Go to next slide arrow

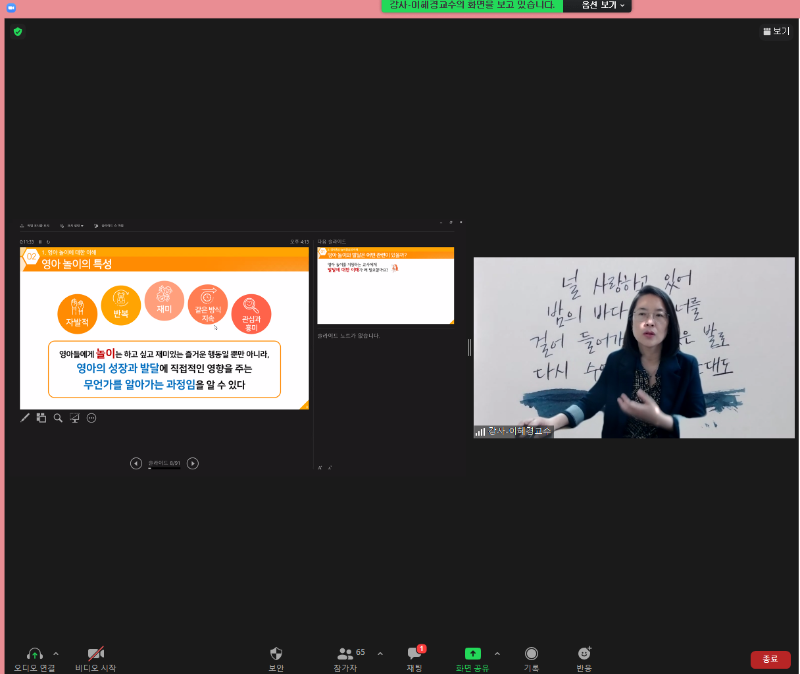(193, 463)
